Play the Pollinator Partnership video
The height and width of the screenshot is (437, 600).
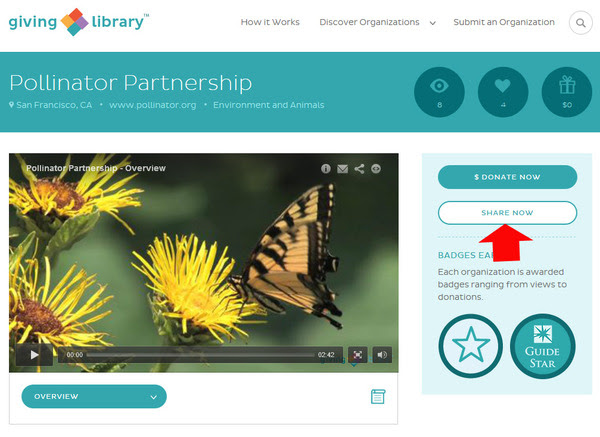pos(34,355)
